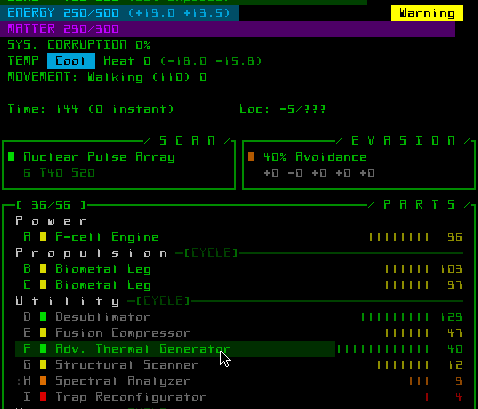The height and width of the screenshot is (409, 478).
Task: Click the Fusion Compressor yellow status square
Action: click(43, 333)
